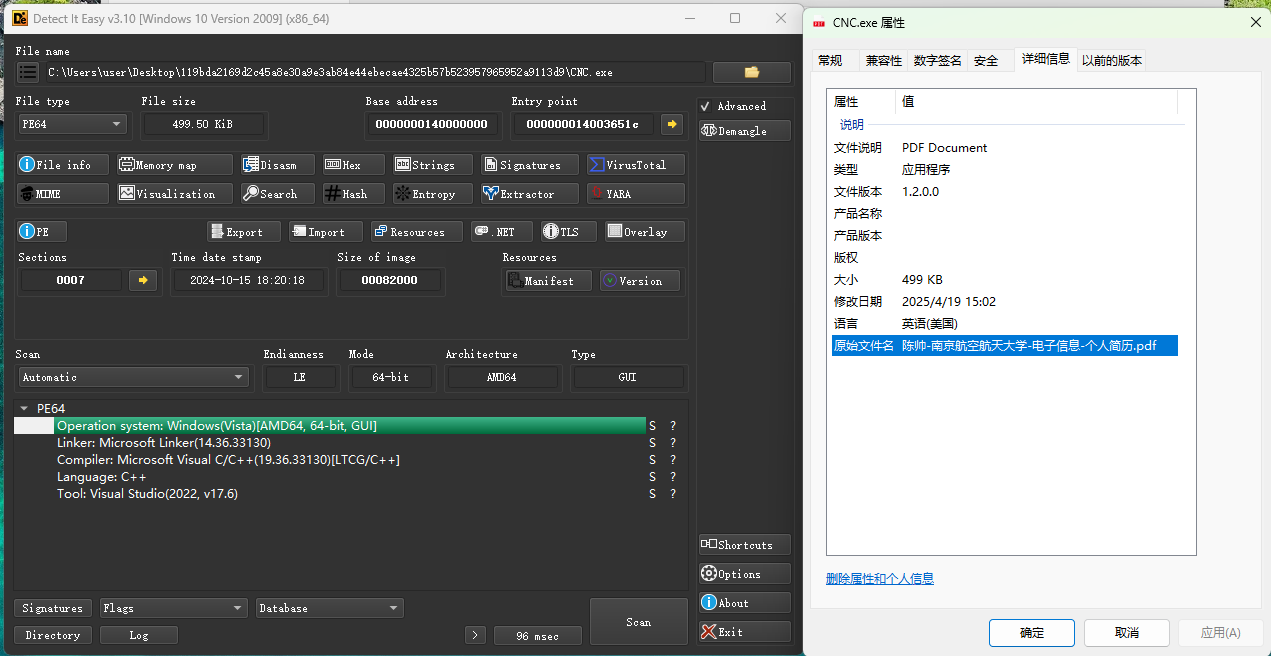Select the Compiler: Microsoft Visual C/C++ row
The image size is (1271, 656).
[x=350, y=460]
